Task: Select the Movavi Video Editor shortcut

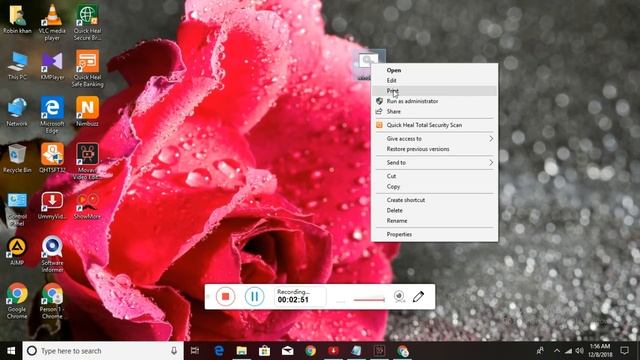Action: (87, 162)
